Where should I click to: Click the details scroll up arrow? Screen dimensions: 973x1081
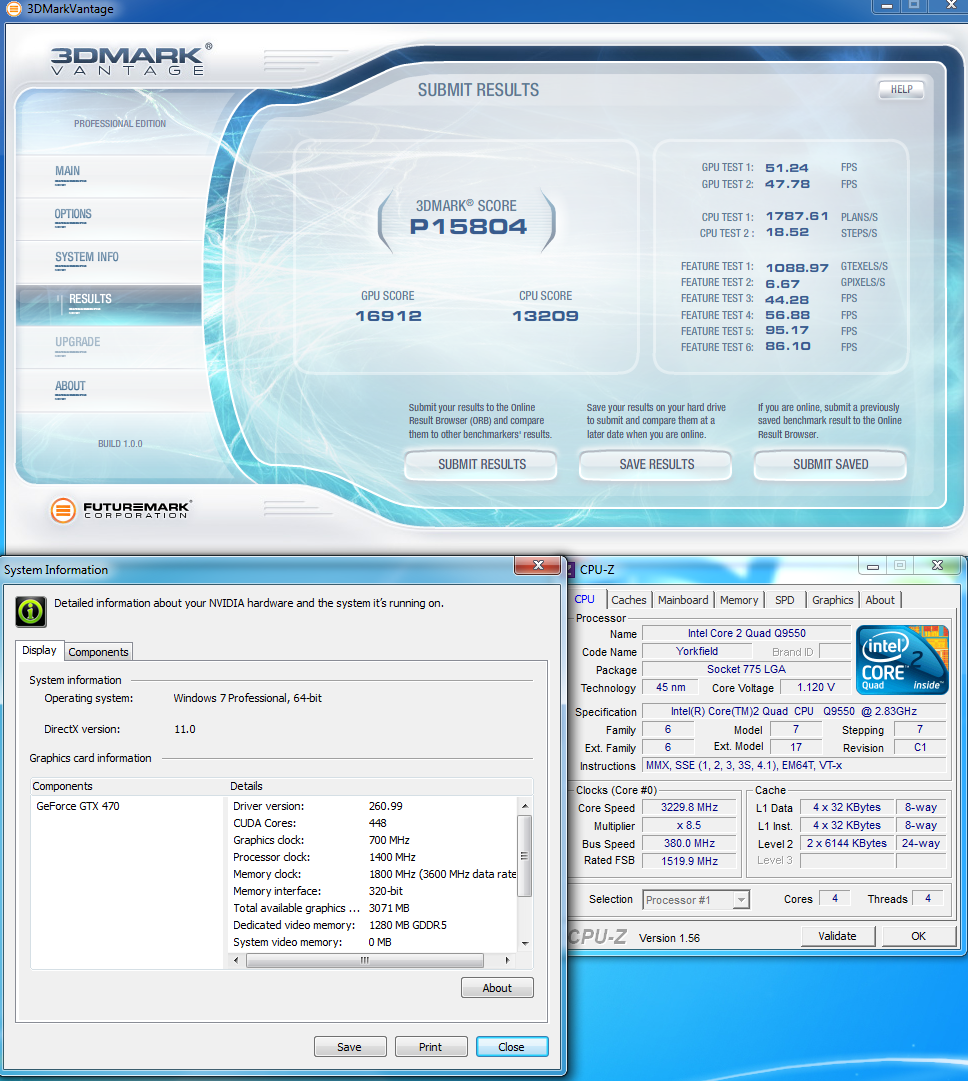(525, 805)
